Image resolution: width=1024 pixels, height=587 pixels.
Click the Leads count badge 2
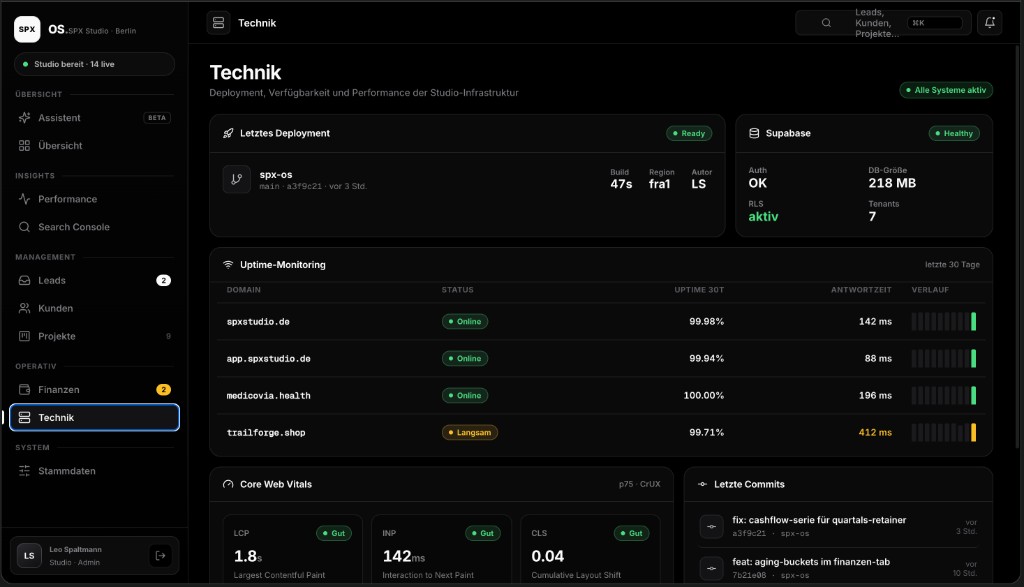[163, 280]
